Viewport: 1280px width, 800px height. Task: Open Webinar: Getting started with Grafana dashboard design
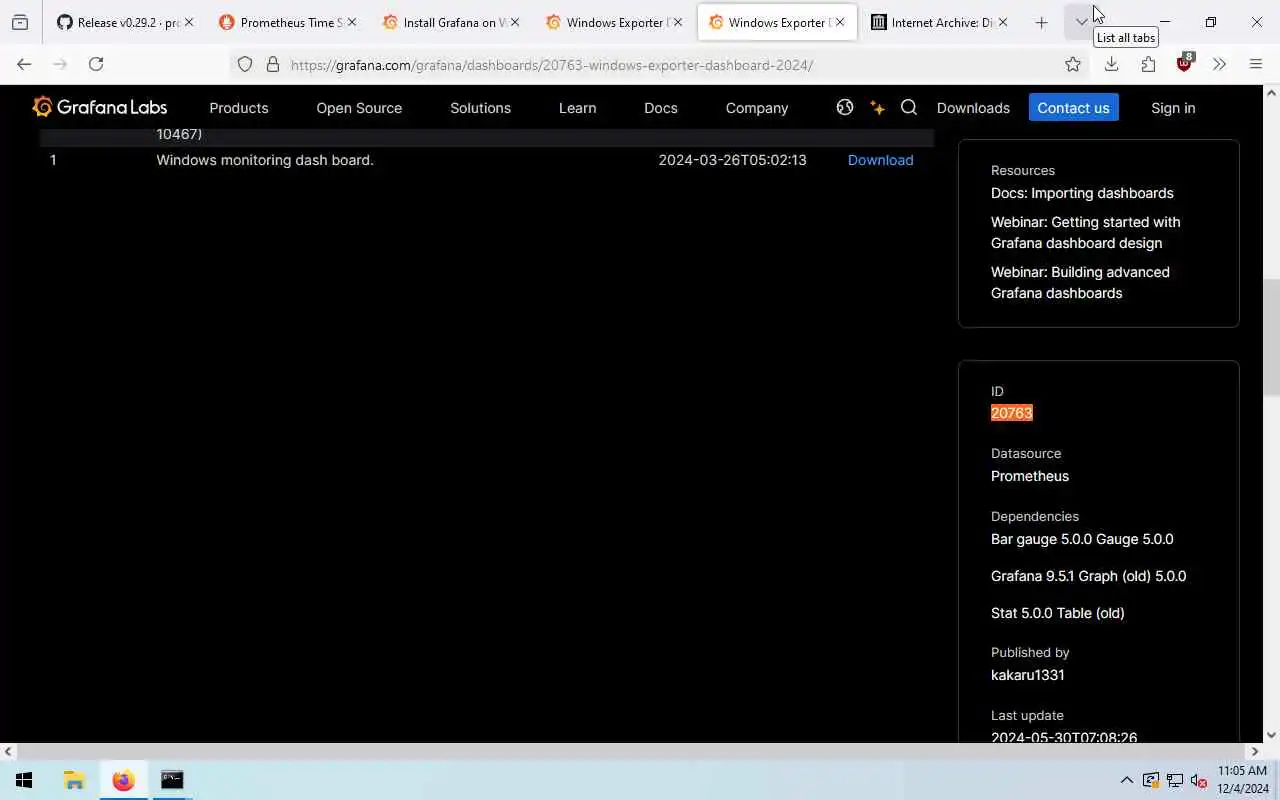pos(1085,232)
